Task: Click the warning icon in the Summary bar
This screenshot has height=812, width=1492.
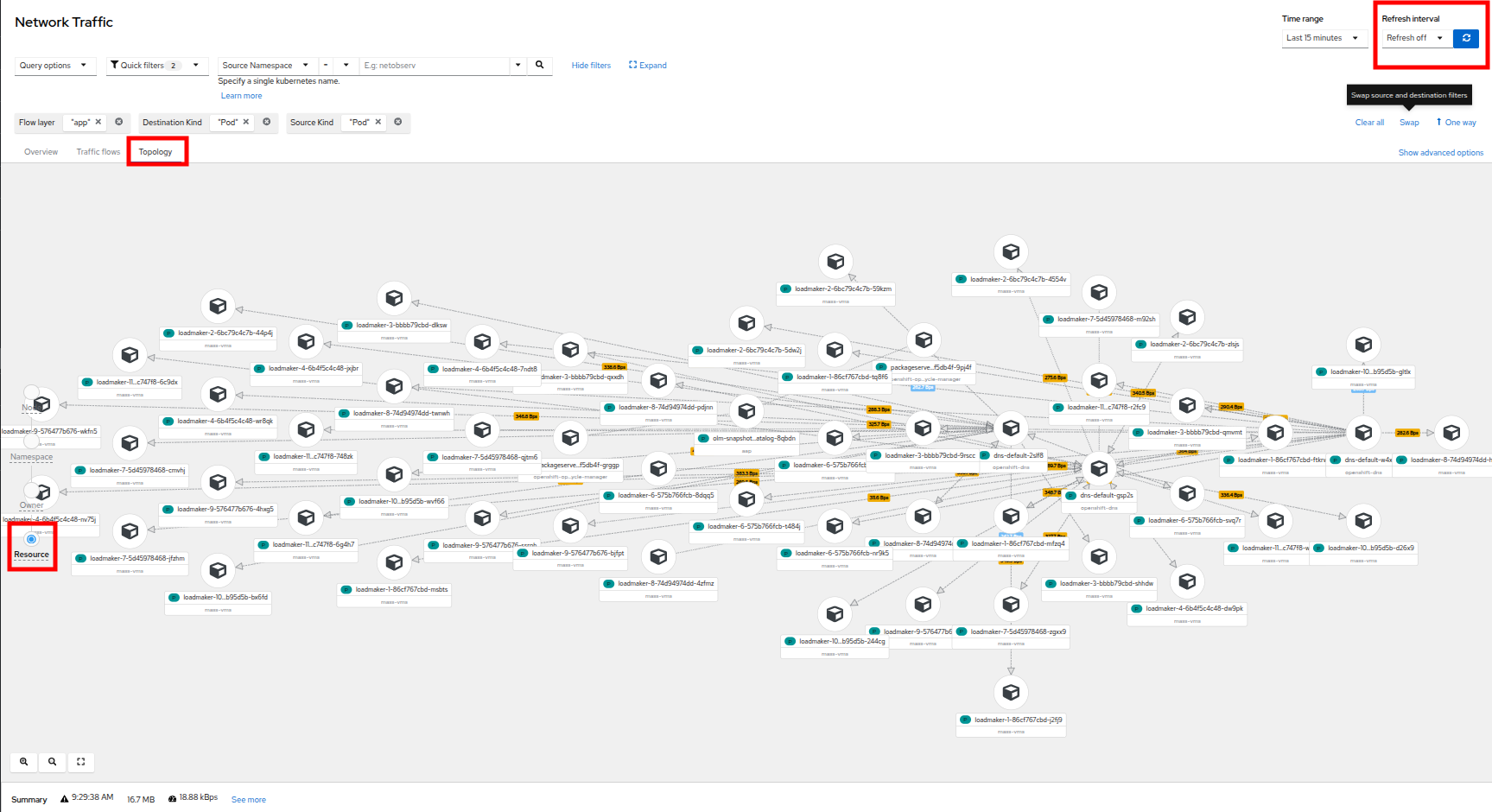Action: [65, 799]
